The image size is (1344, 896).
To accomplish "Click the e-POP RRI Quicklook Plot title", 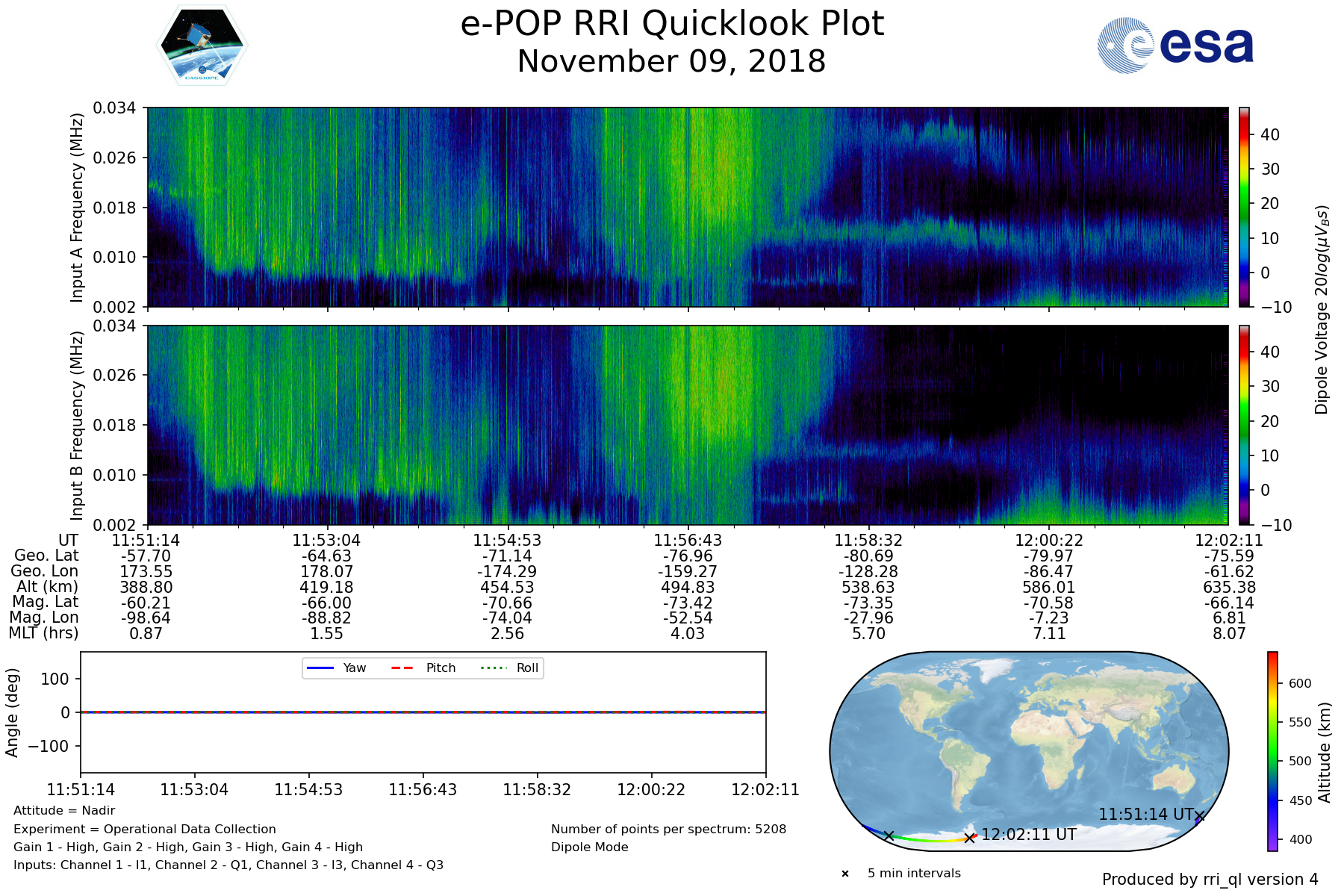I will [672, 24].
